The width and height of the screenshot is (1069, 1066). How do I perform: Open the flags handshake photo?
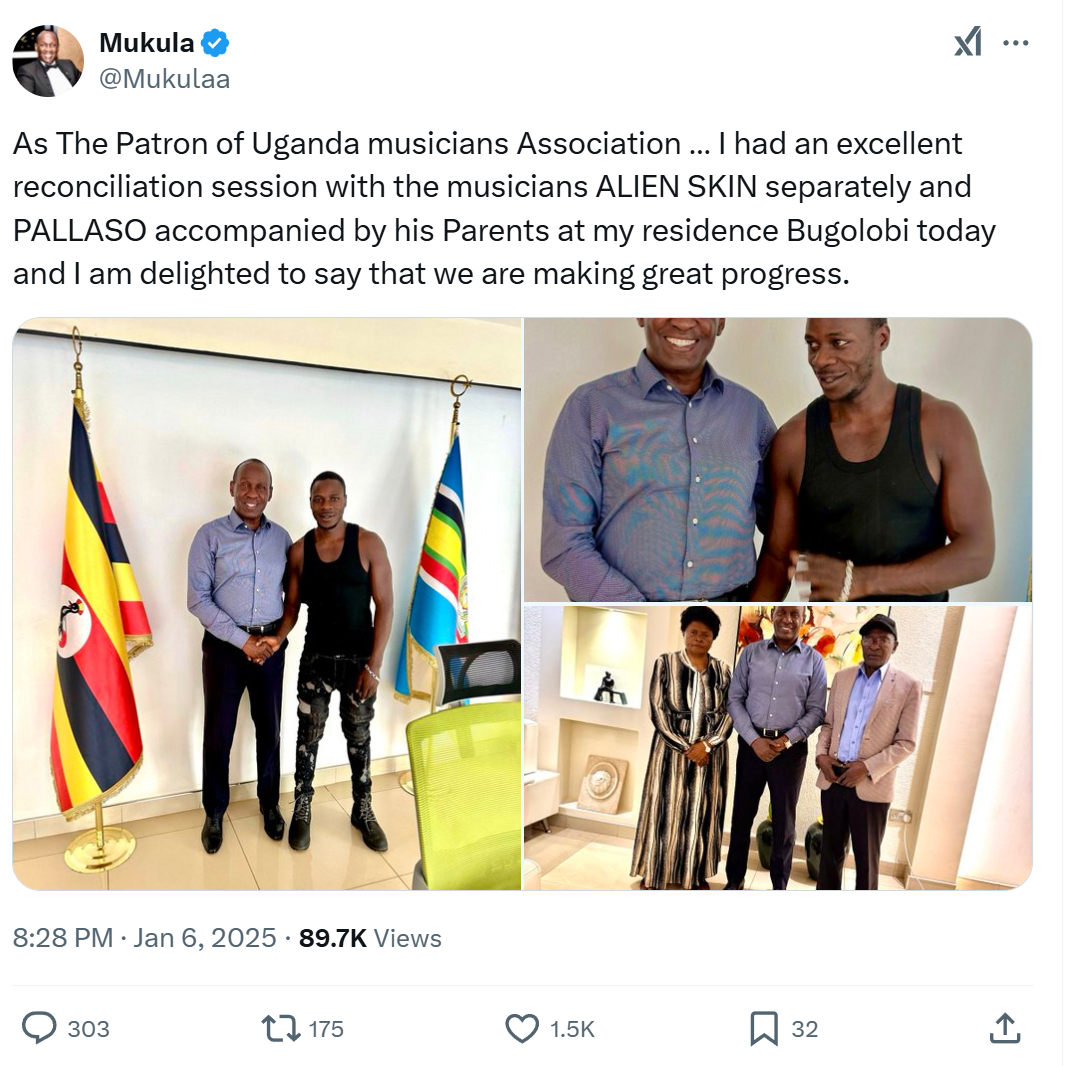coord(267,603)
